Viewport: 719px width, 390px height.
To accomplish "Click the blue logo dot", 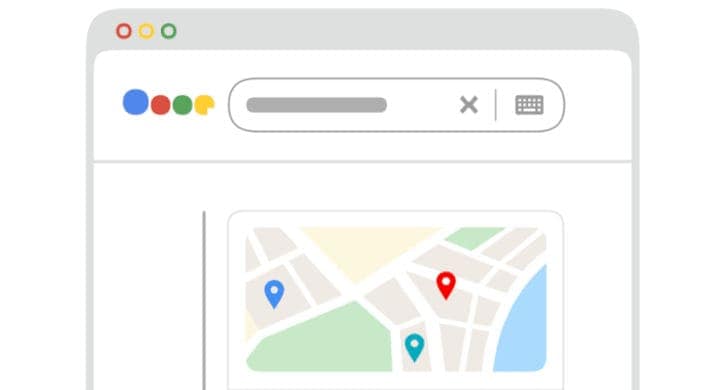I will [x=136, y=102].
